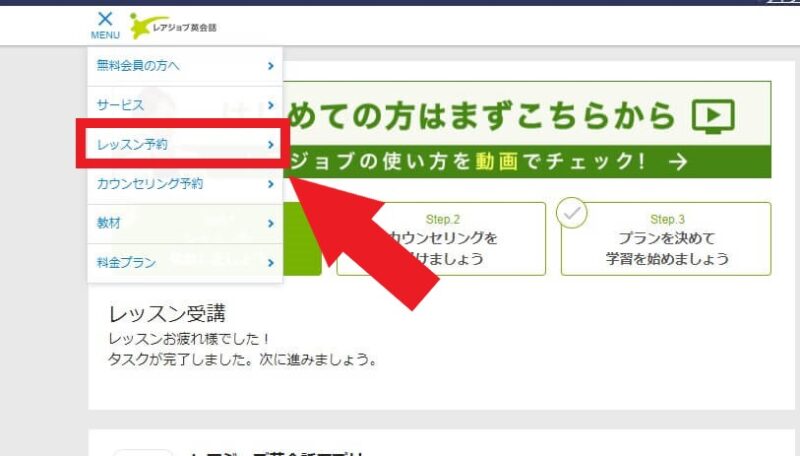Viewport: 800px width, 456px height.
Task: Click the checkmark circle on the Step.3 card
Action: pyautogui.click(x=572, y=214)
